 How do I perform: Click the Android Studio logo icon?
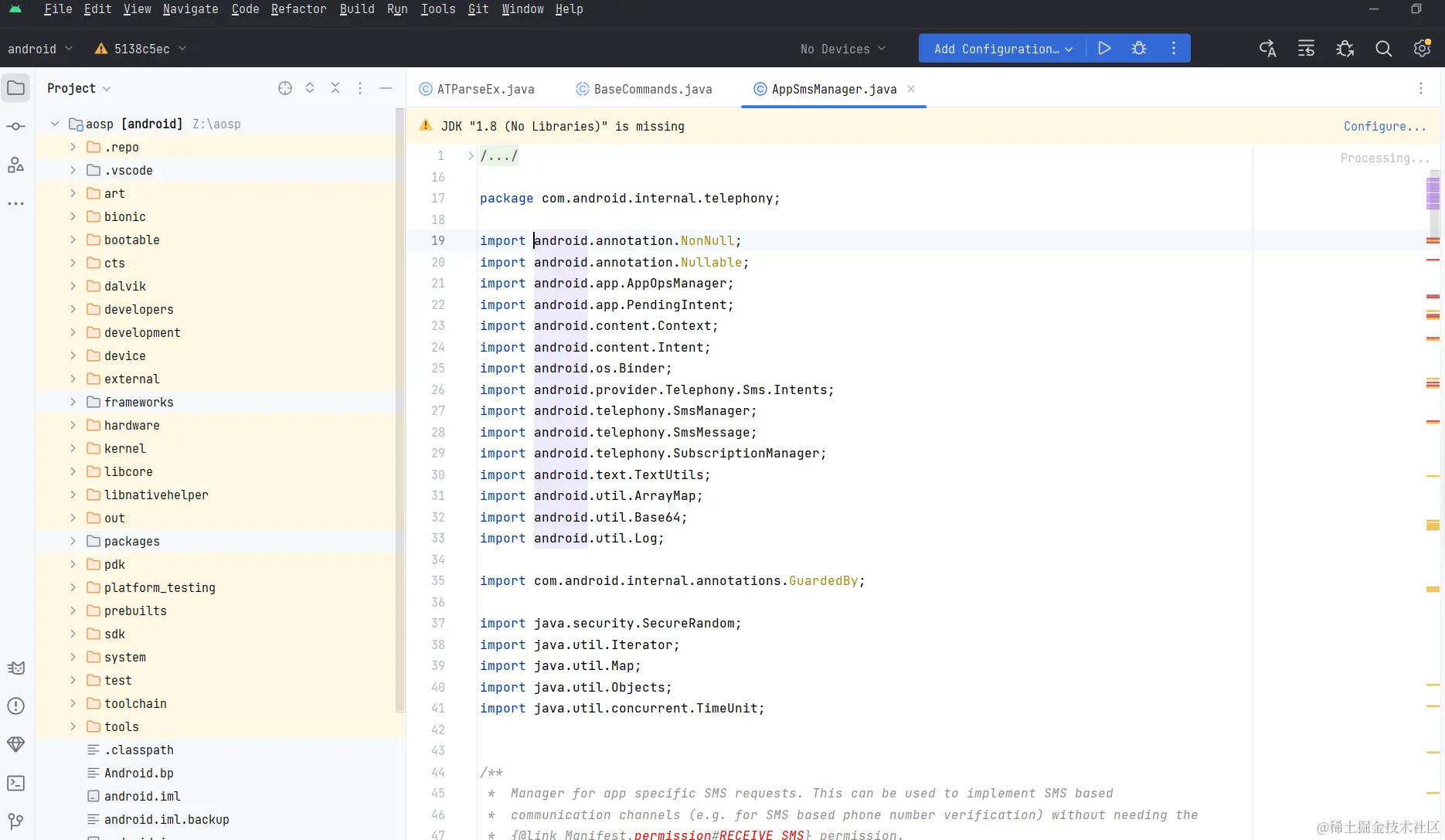[x=15, y=9]
